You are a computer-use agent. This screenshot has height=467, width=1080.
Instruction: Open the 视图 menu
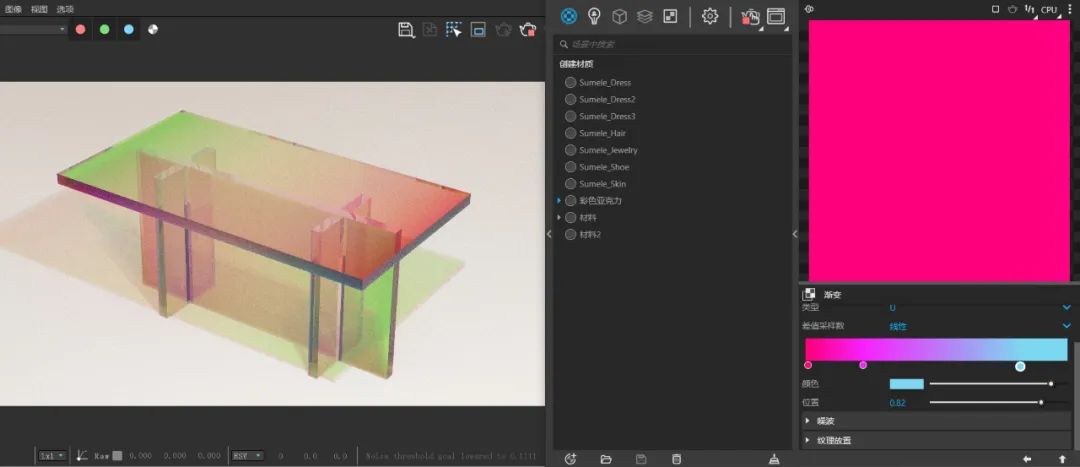click(39, 10)
